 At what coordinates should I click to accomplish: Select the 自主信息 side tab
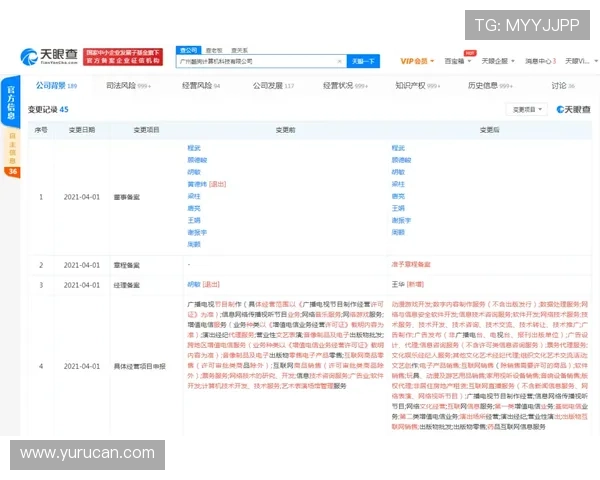(x=12, y=153)
